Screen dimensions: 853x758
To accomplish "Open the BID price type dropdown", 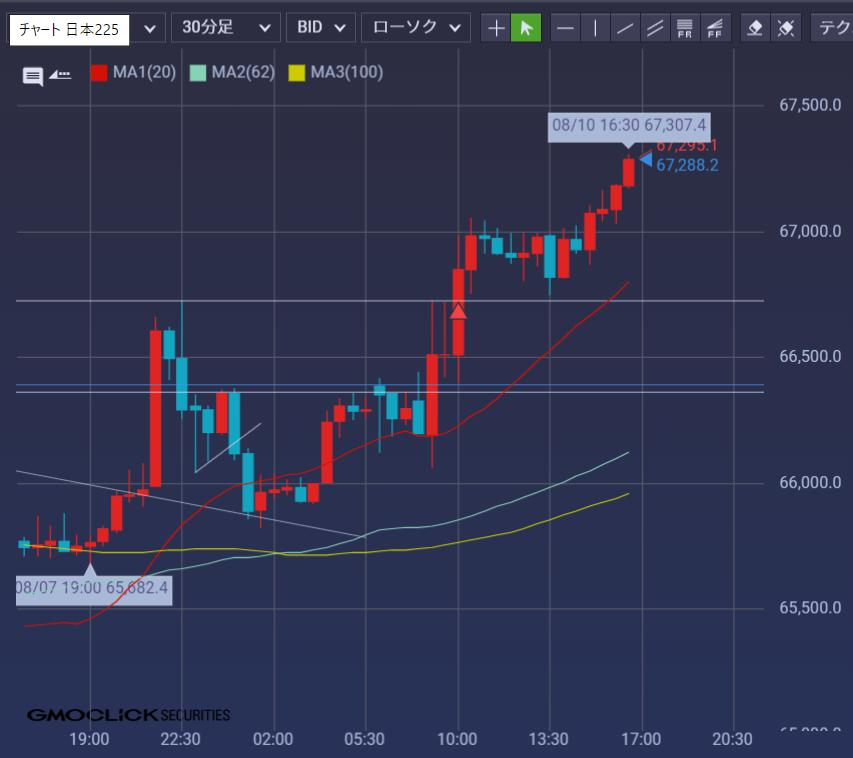I will (321, 27).
